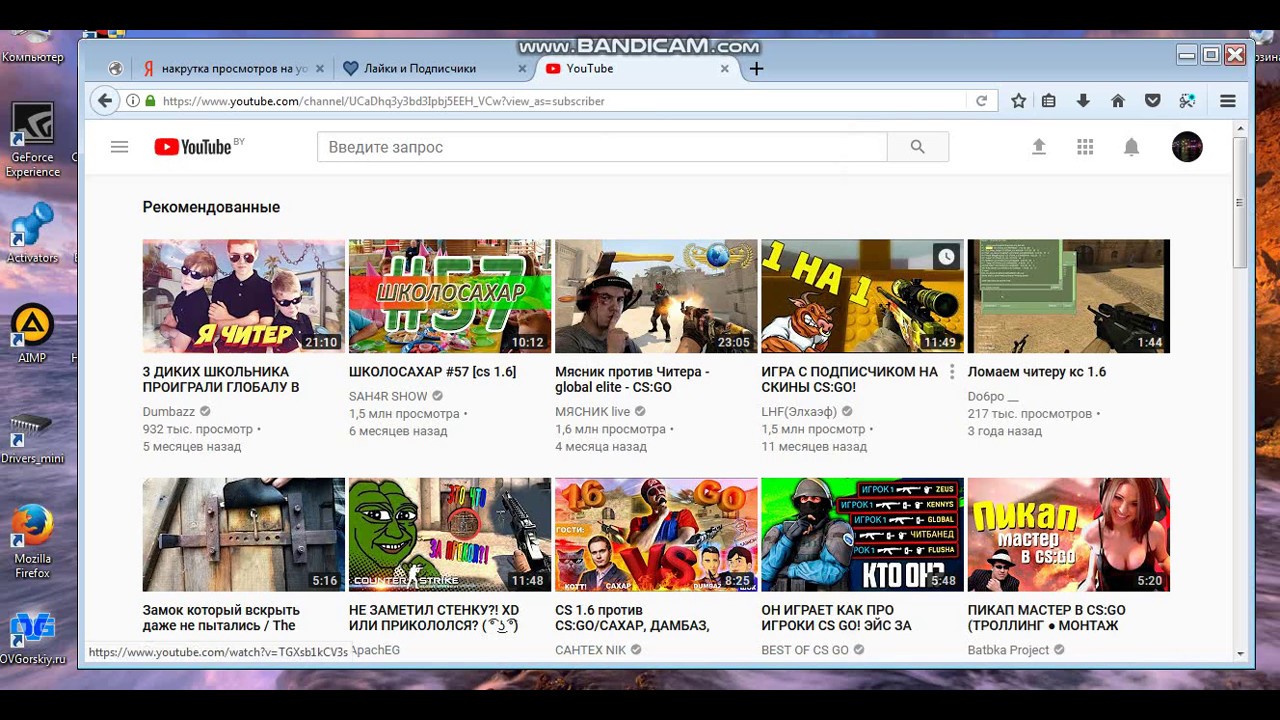Go back with the browser back arrow
Image resolution: width=1280 pixels, height=720 pixels.
pyautogui.click(x=104, y=100)
